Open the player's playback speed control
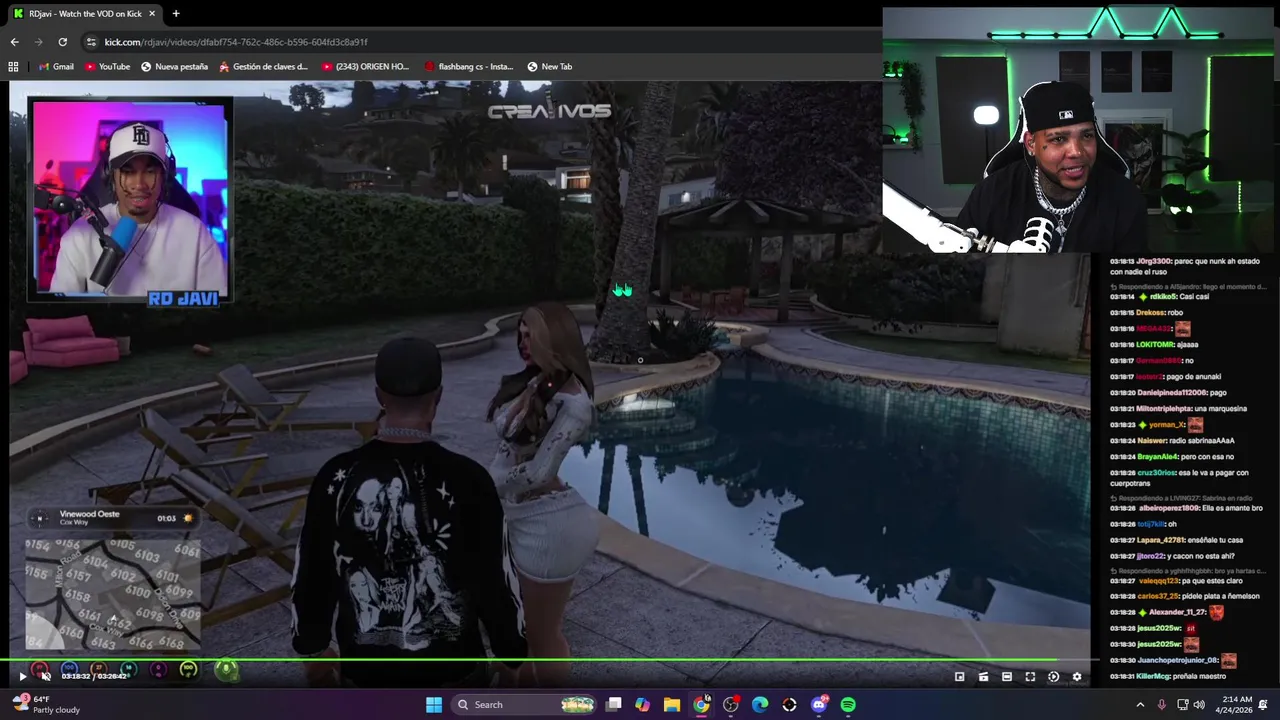This screenshot has height=720, width=1280. (1053, 677)
